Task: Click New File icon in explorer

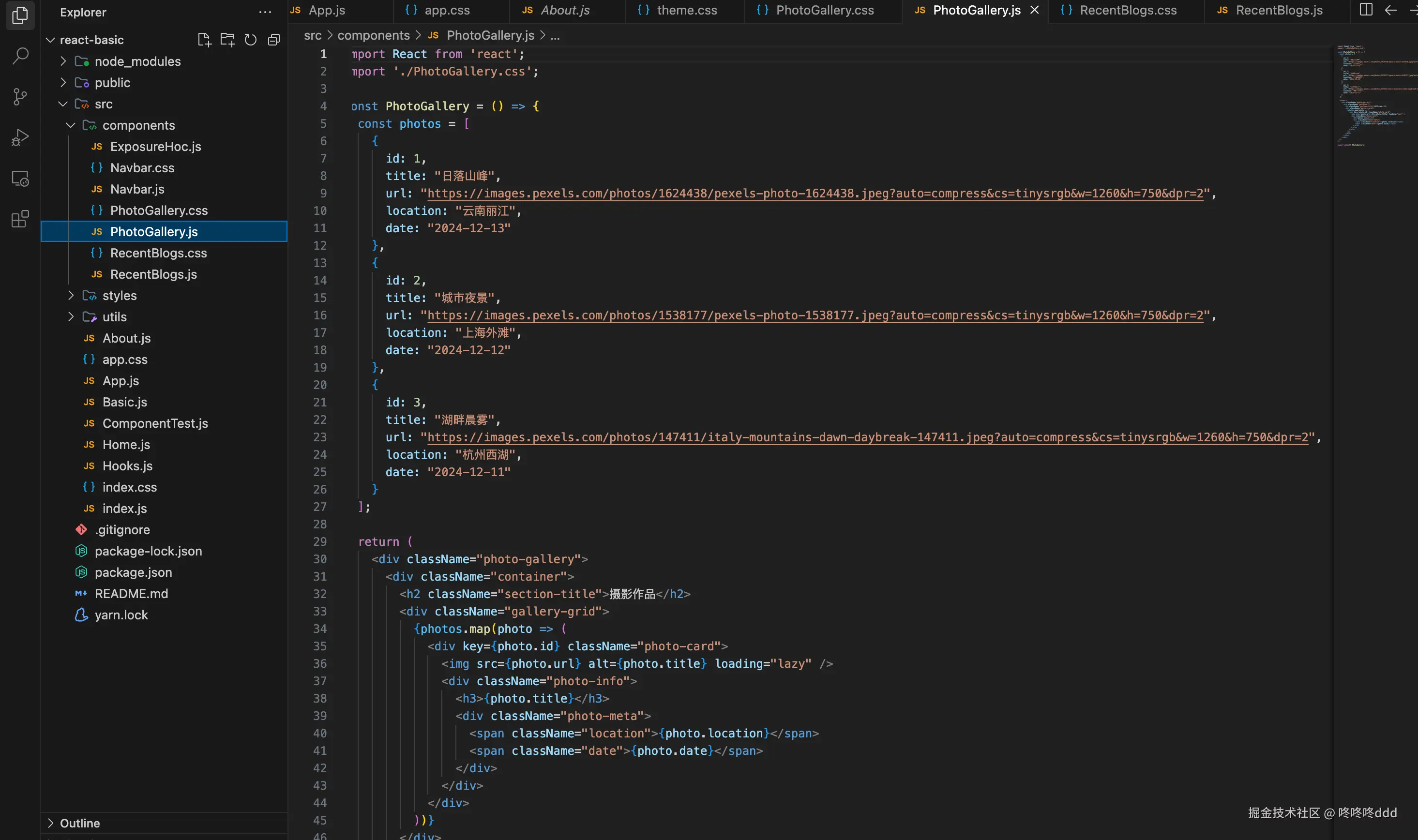Action: (204, 40)
